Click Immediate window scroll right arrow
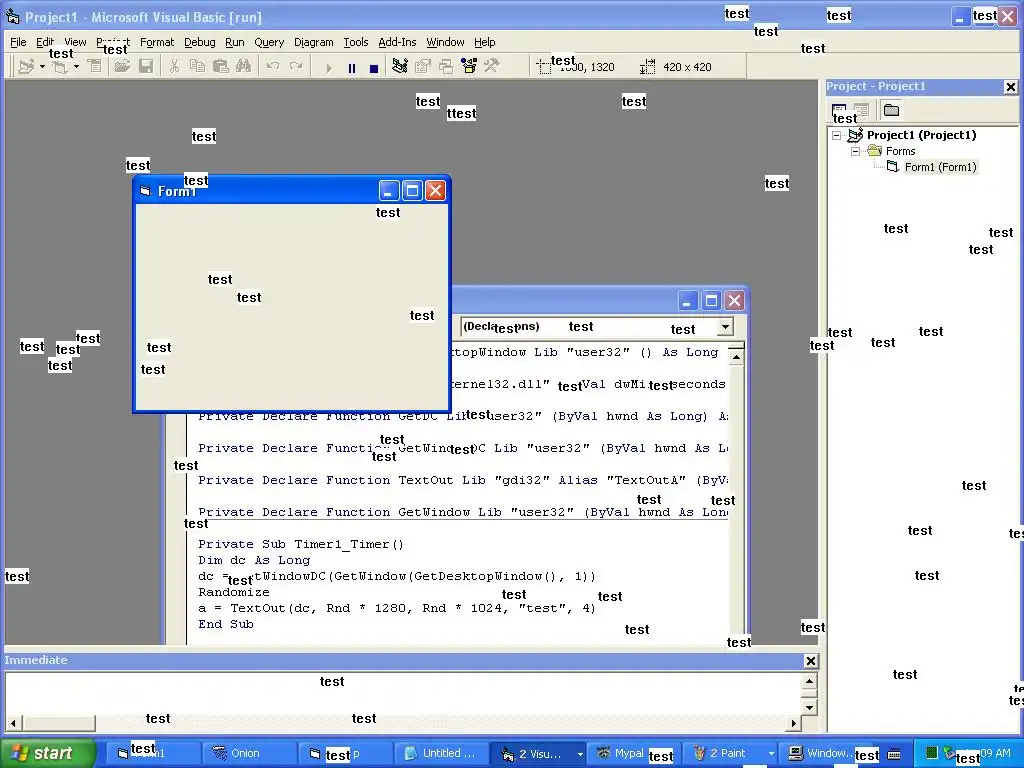Screen dimensions: 1024x768 pyautogui.click(x=793, y=723)
